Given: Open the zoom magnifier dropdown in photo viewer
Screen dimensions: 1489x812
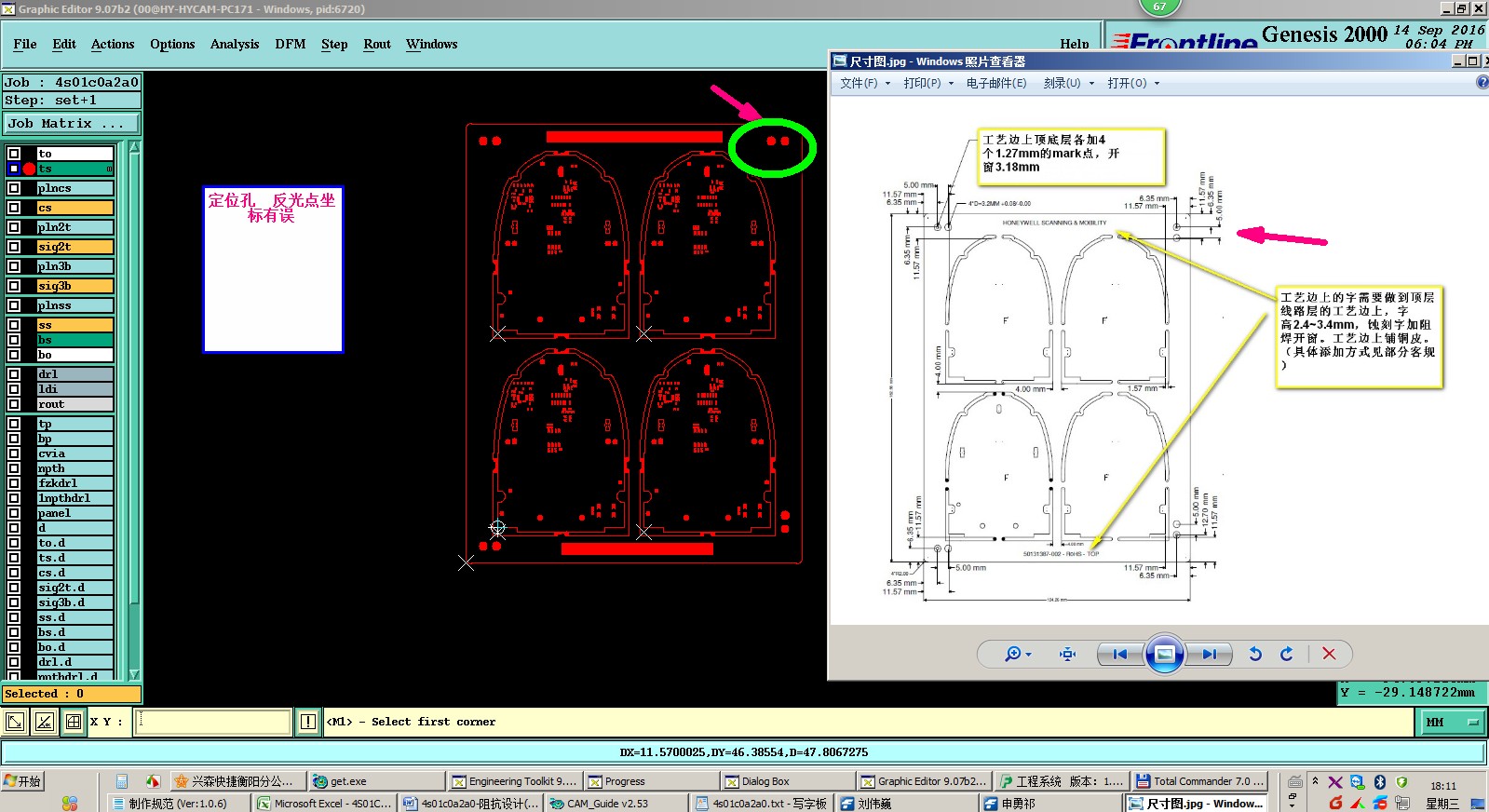Looking at the screenshot, I should (x=1018, y=654).
